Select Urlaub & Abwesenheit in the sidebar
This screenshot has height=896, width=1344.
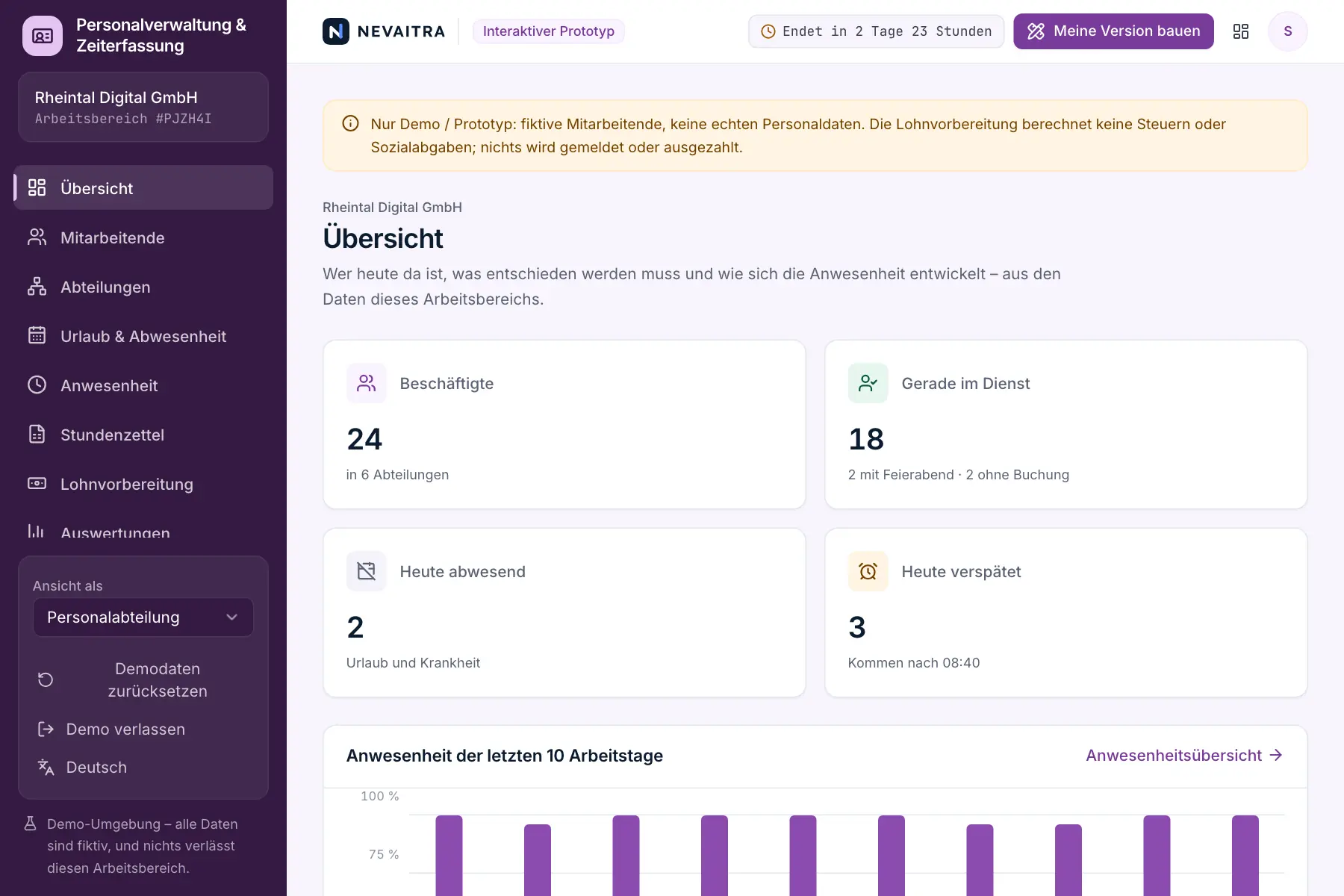[143, 336]
